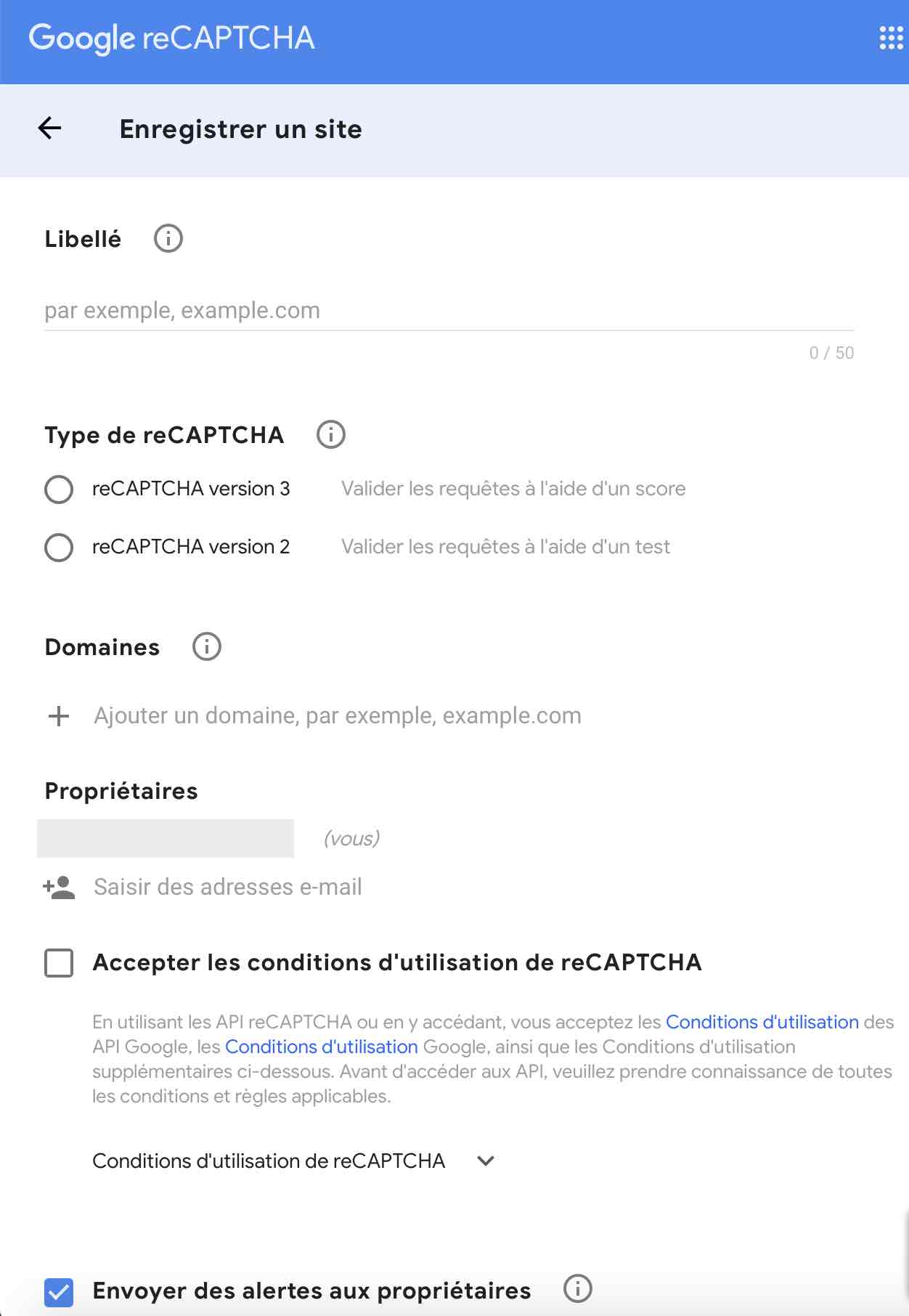
Task: Click the info icon beside Envoyer des alertes
Action: [577, 1289]
